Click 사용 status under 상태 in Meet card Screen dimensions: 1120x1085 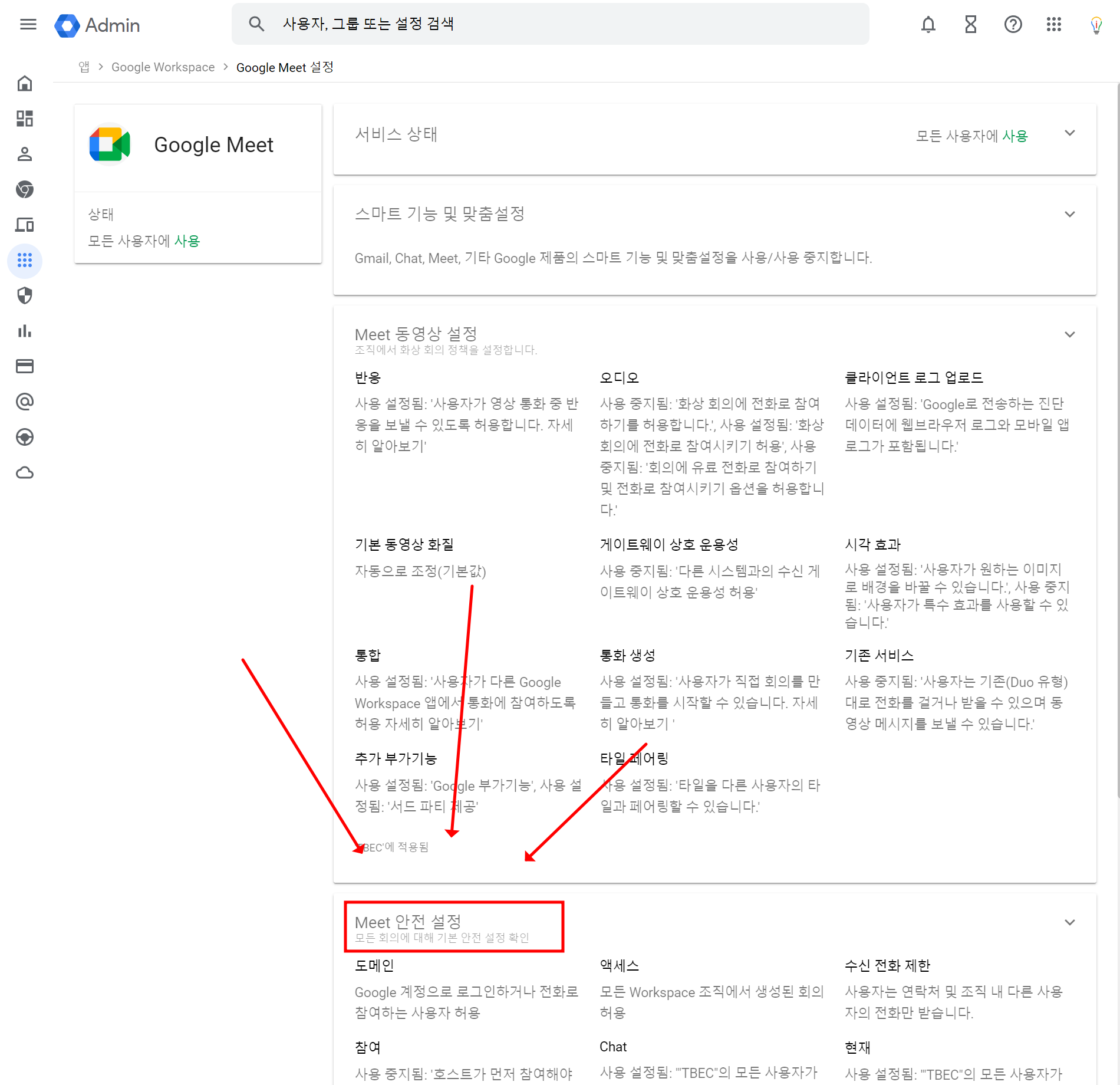click(x=187, y=241)
